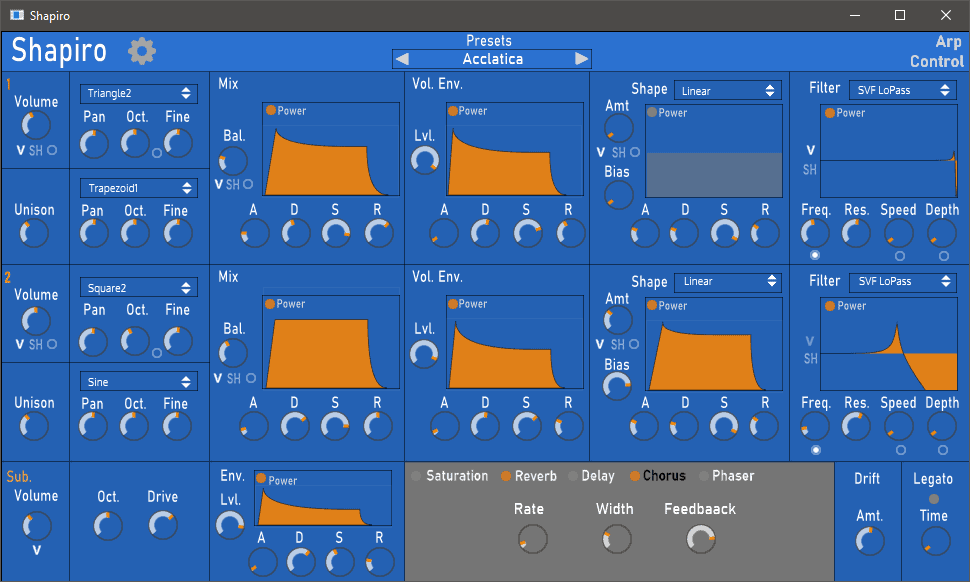
Task: Click section 1 Filter Freq. knob
Action: [x=815, y=233]
